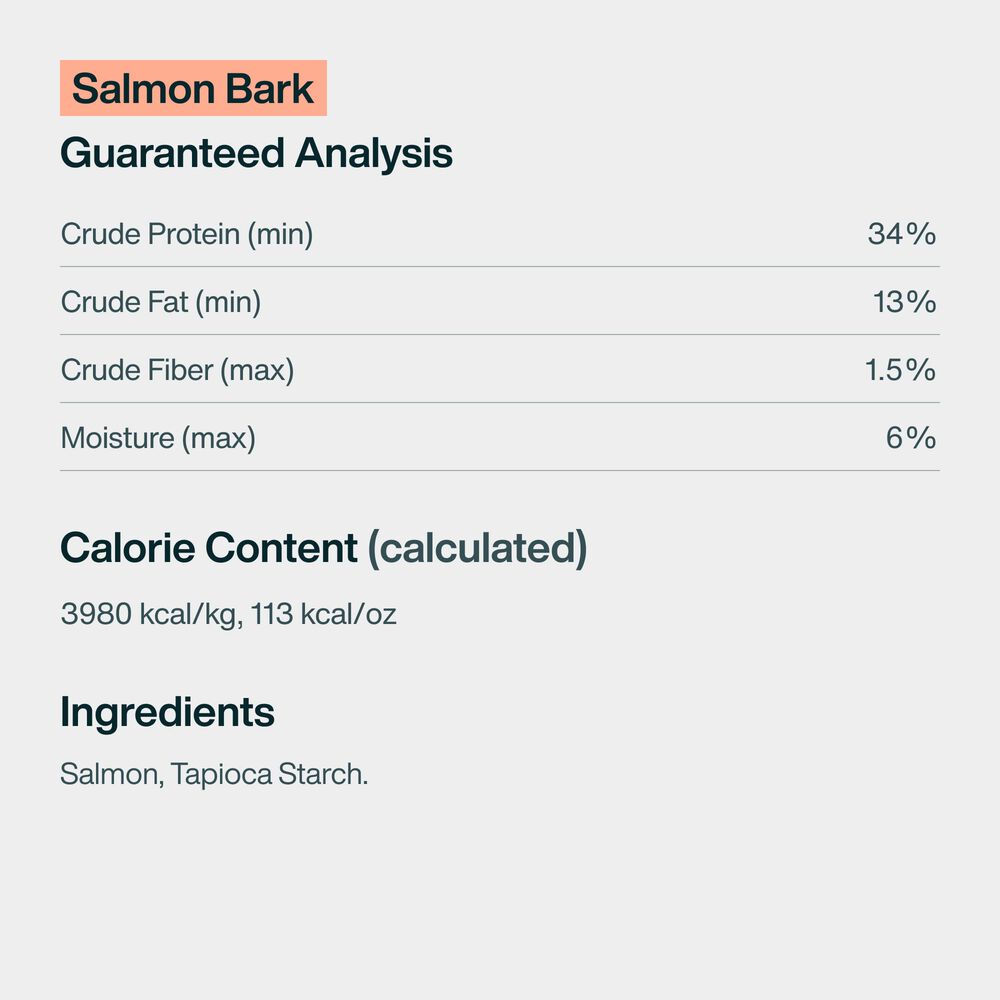Click the 6% moisture value

click(910, 438)
